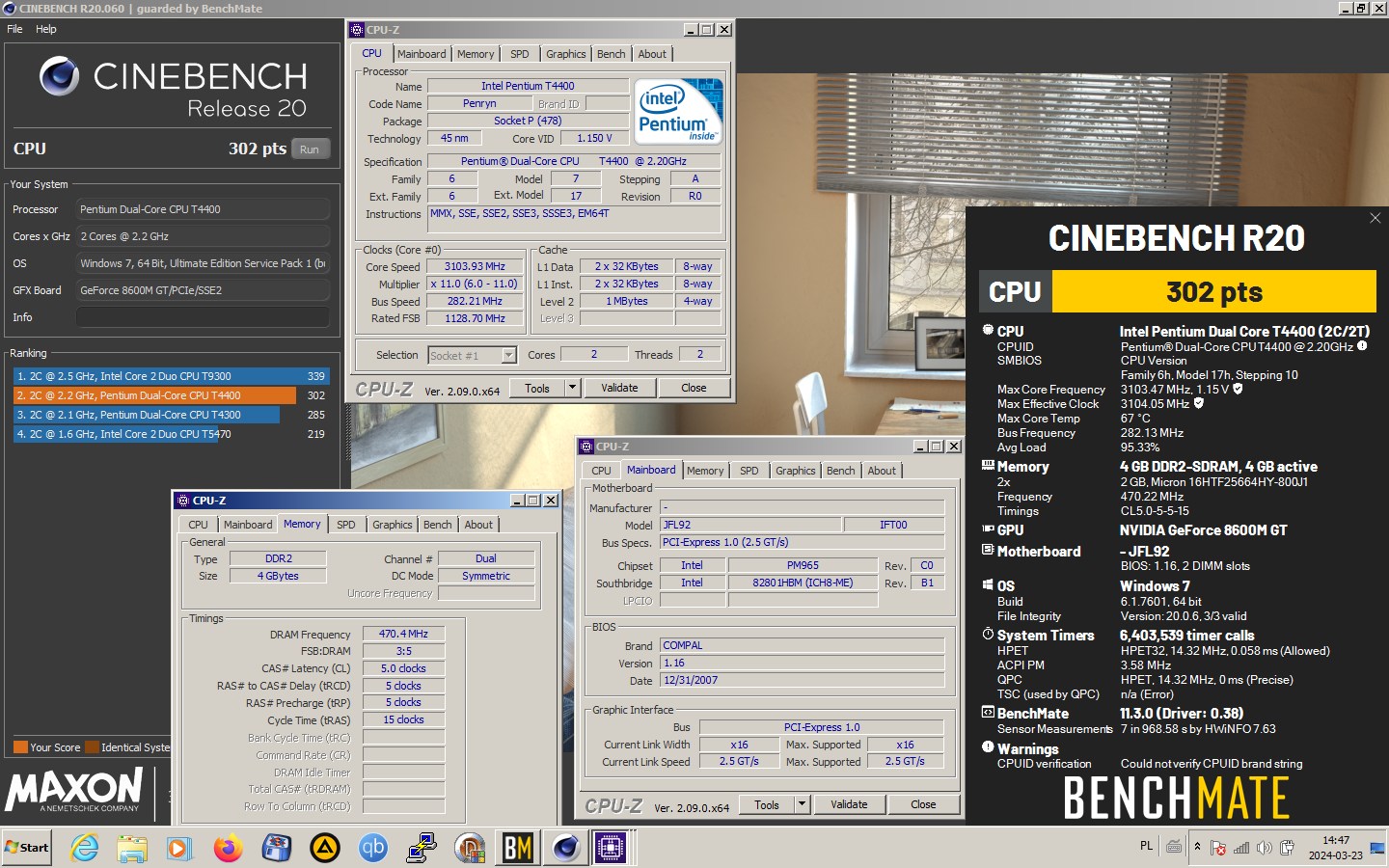Click the blue floppy disk taskbar icon

pos(277,848)
